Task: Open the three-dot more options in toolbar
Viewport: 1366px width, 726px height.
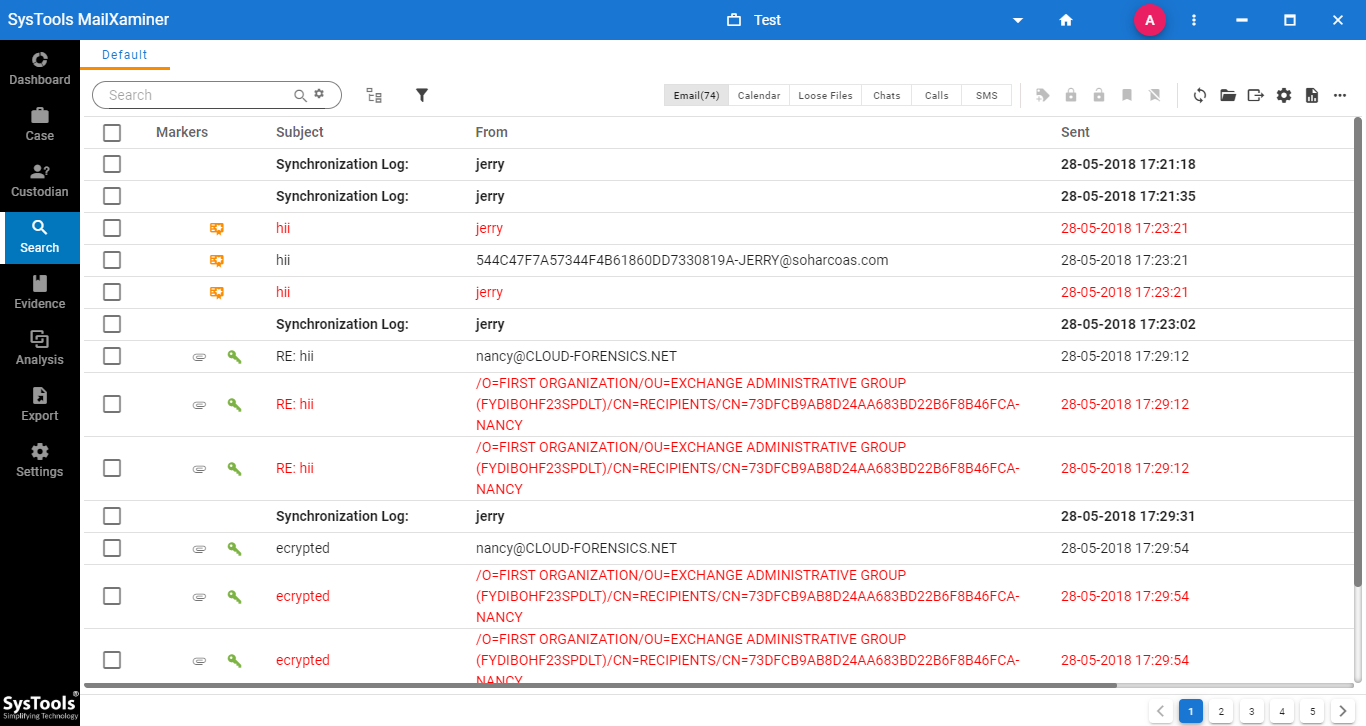Action: click(x=1340, y=95)
